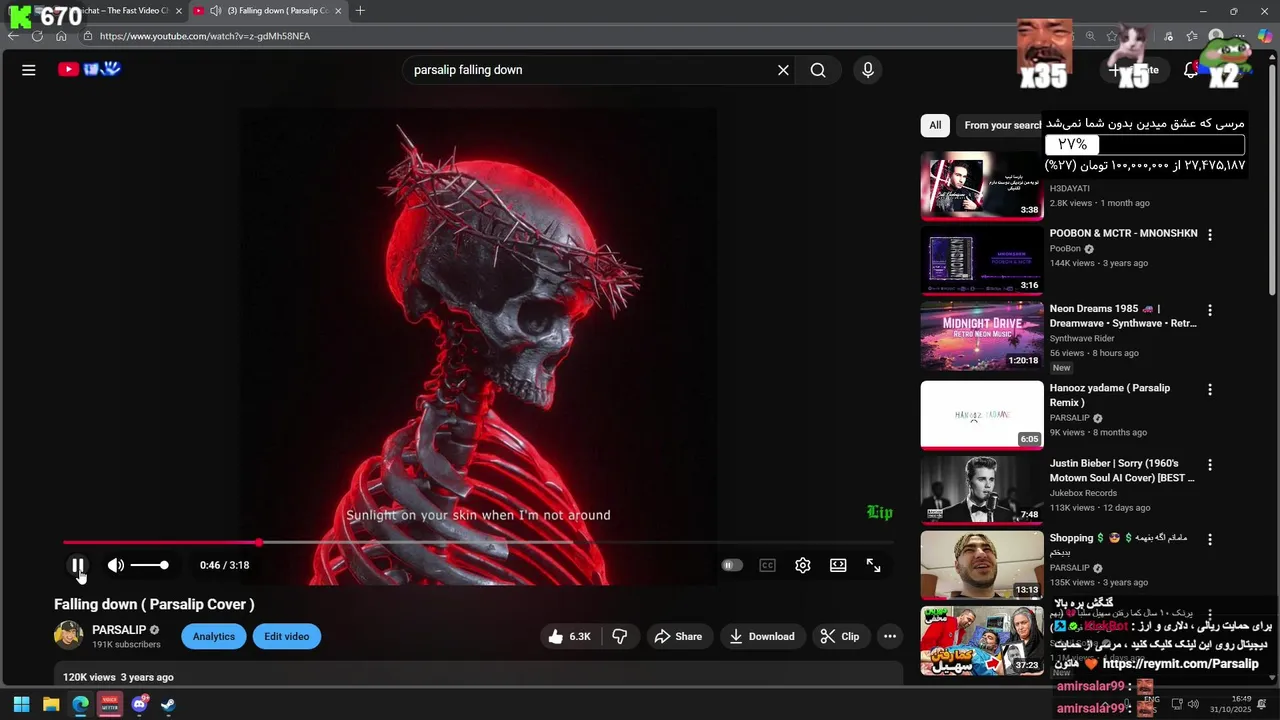Like the video (6.3K)
The height and width of the screenshot is (720, 1280).
click(x=570, y=636)
